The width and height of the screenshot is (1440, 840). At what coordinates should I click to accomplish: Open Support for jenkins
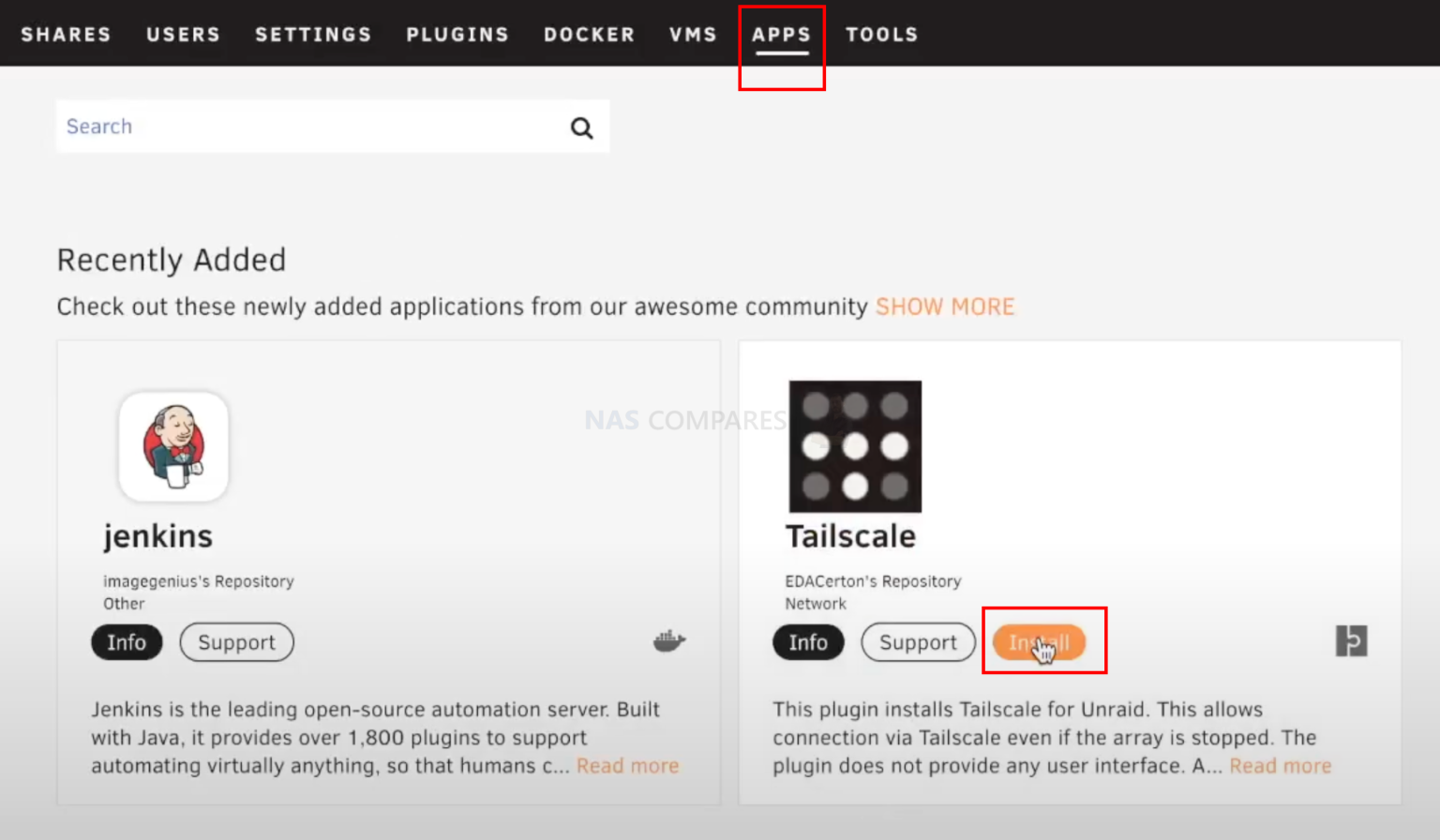click(236, 642)
